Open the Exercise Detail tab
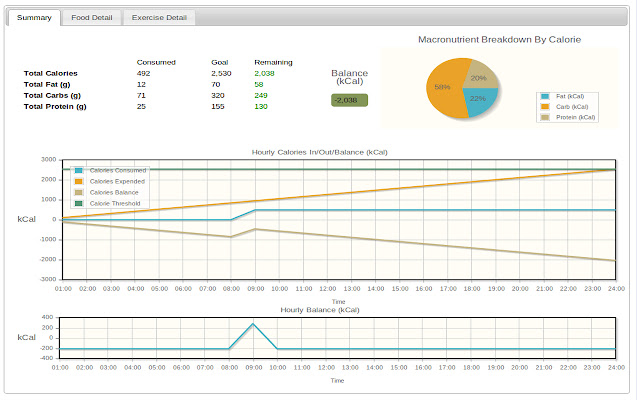The width and height of the screenshot is (640, 400). point(159,18)
